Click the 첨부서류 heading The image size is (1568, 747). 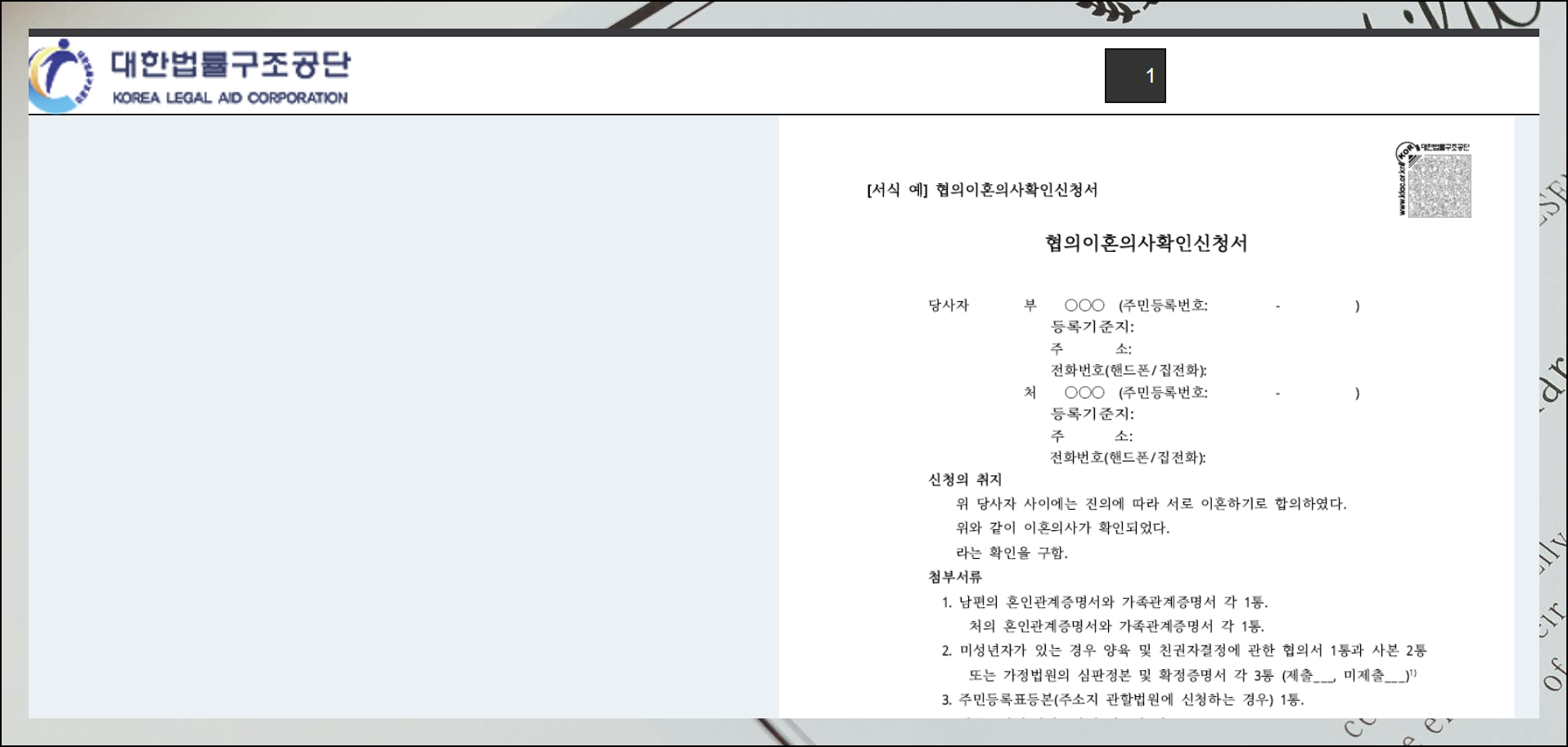(954, 577)
